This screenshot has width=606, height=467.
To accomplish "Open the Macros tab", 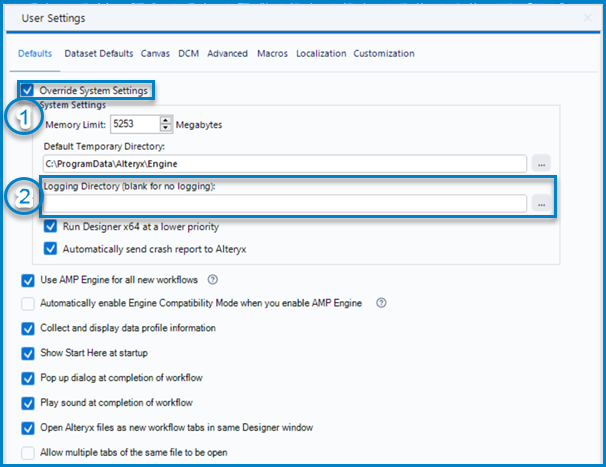I will (x=272, y=53).
